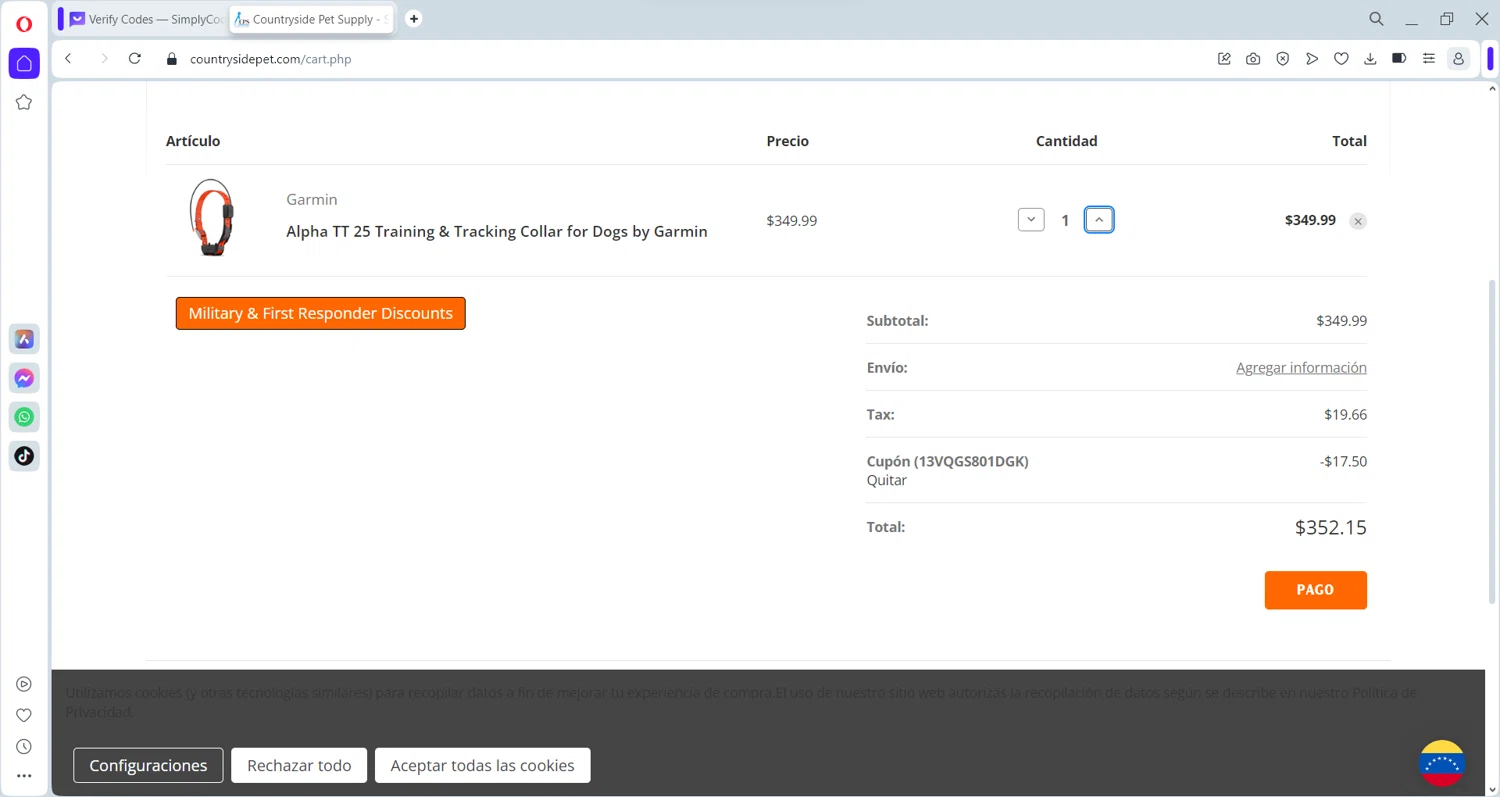This screenshot has width=1500, height=797.
Task: Remove the Alpha TT 25 collar item
Action: [x=1357, y=221]
